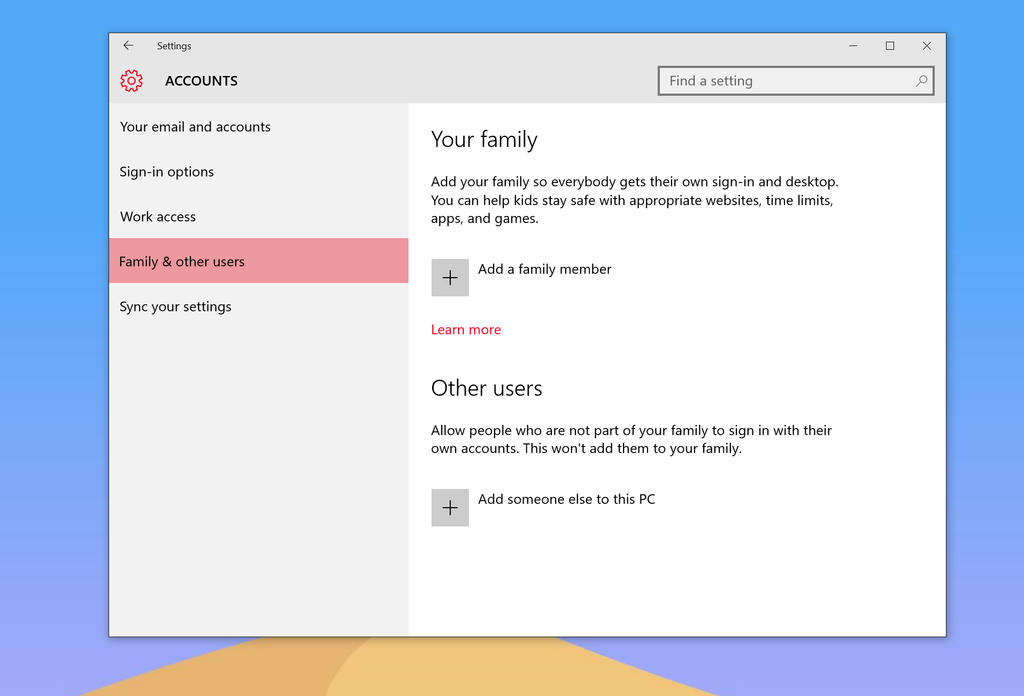Click the Accounts settings gear icon

coord(131,81)
